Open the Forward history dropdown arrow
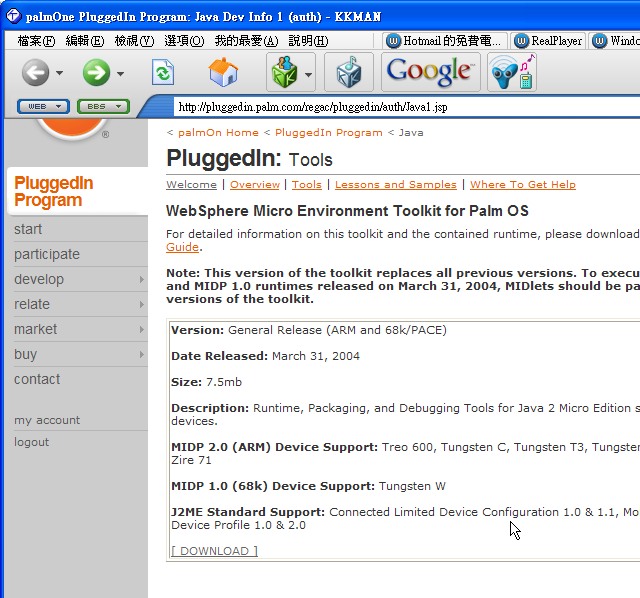Viewport: 640px width, 598px height. (120, 73)
